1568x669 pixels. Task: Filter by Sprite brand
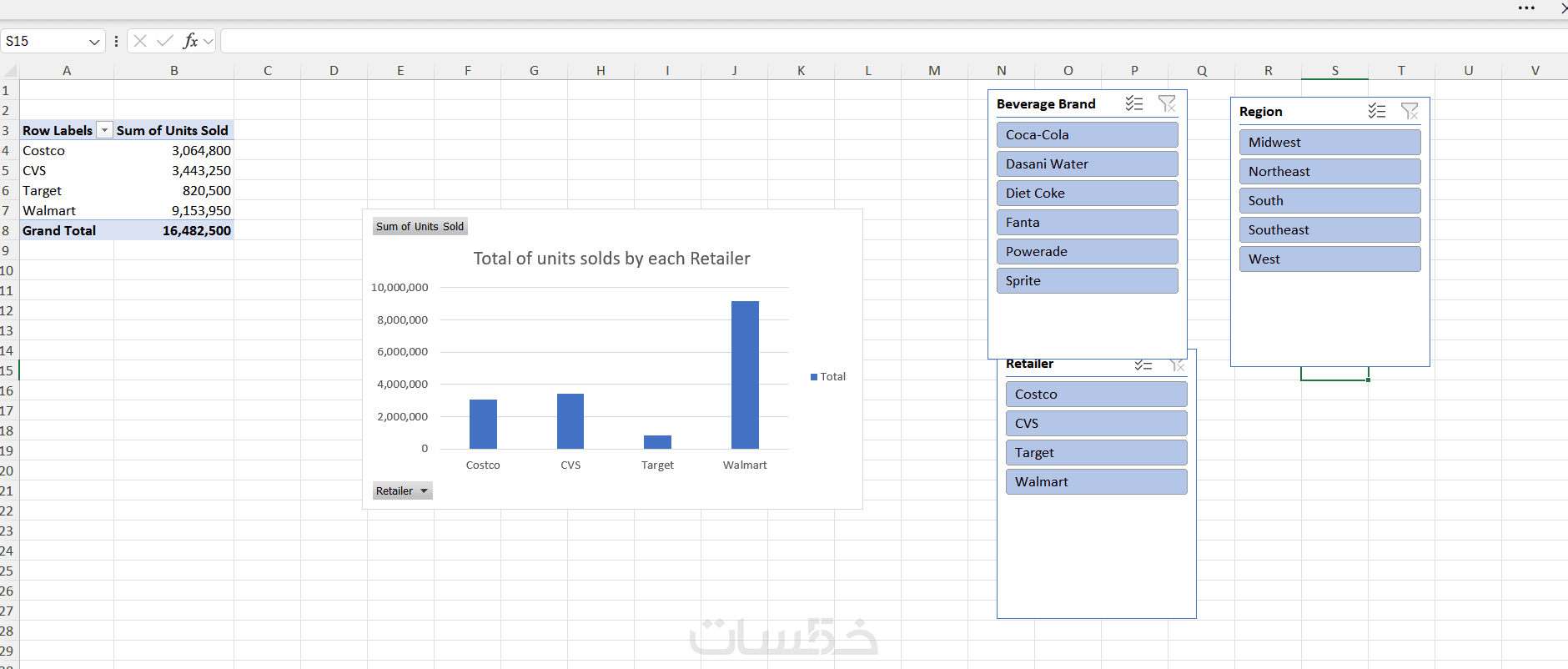pyautogui.click(x=1087, y=280)
